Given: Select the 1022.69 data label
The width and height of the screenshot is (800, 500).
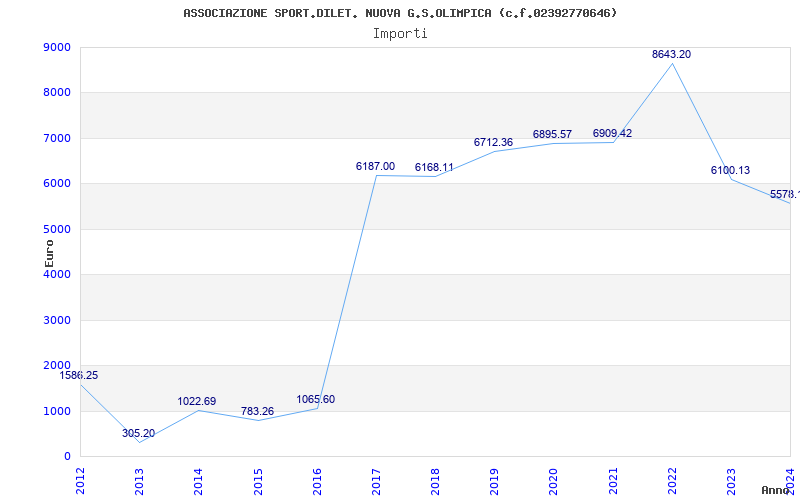Looking at the screenshot, I should pyautogui.click(x=196, y=402).
